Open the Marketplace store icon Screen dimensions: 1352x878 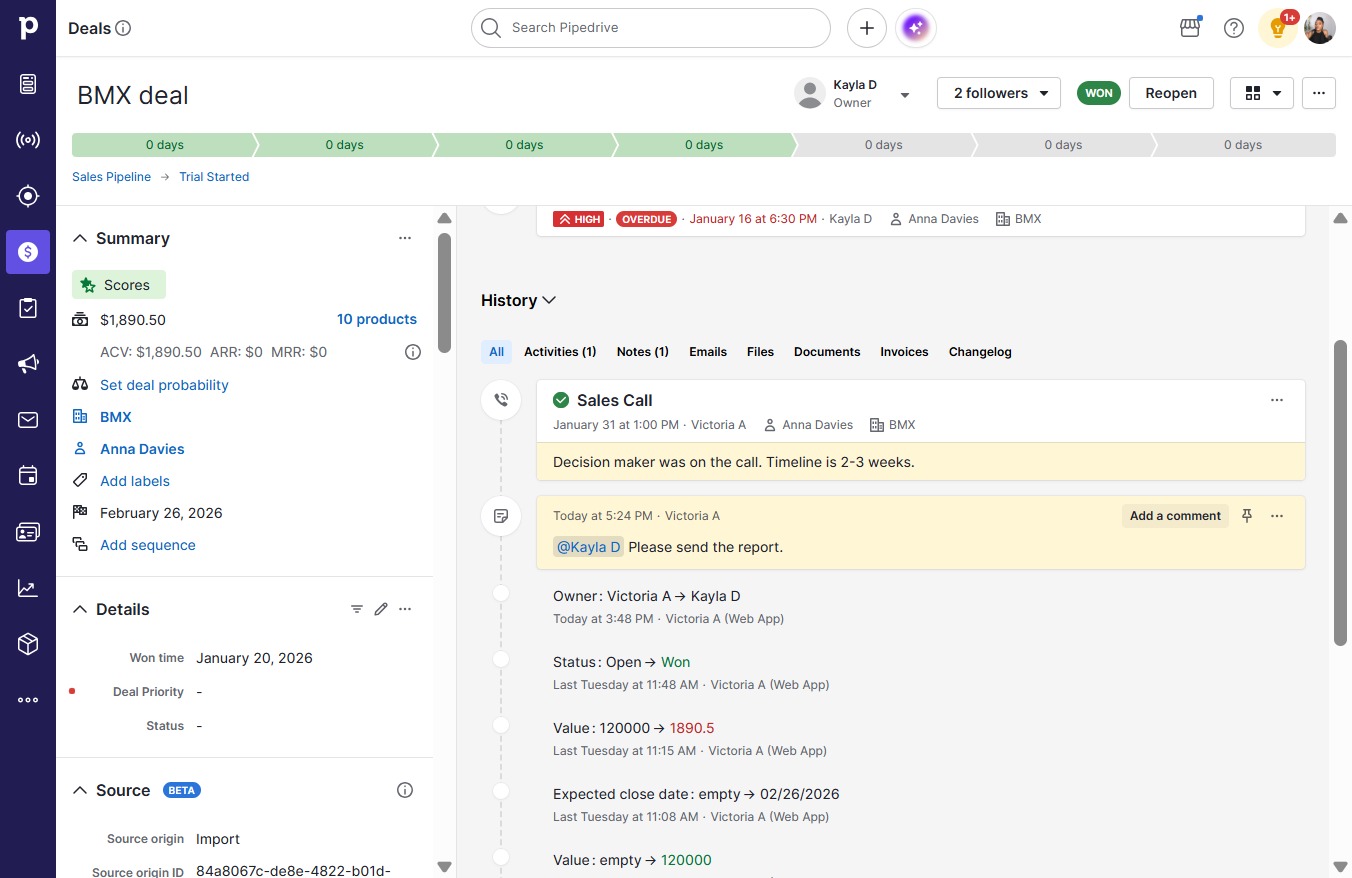(1190, 28)
